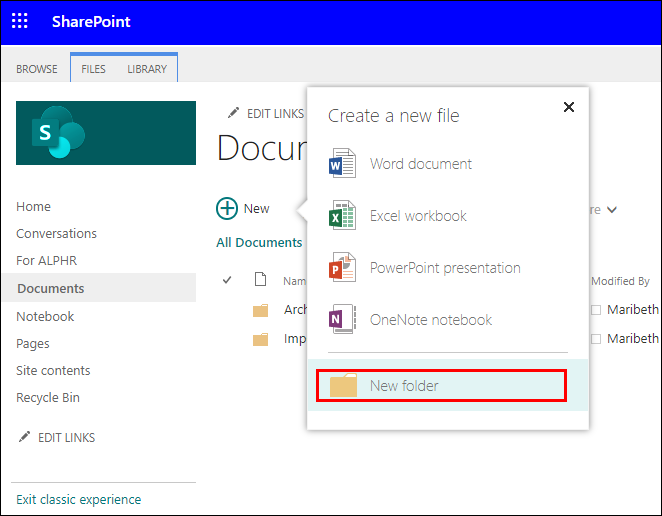
Task: Click the Word document icon
Action: coord(343,164)
